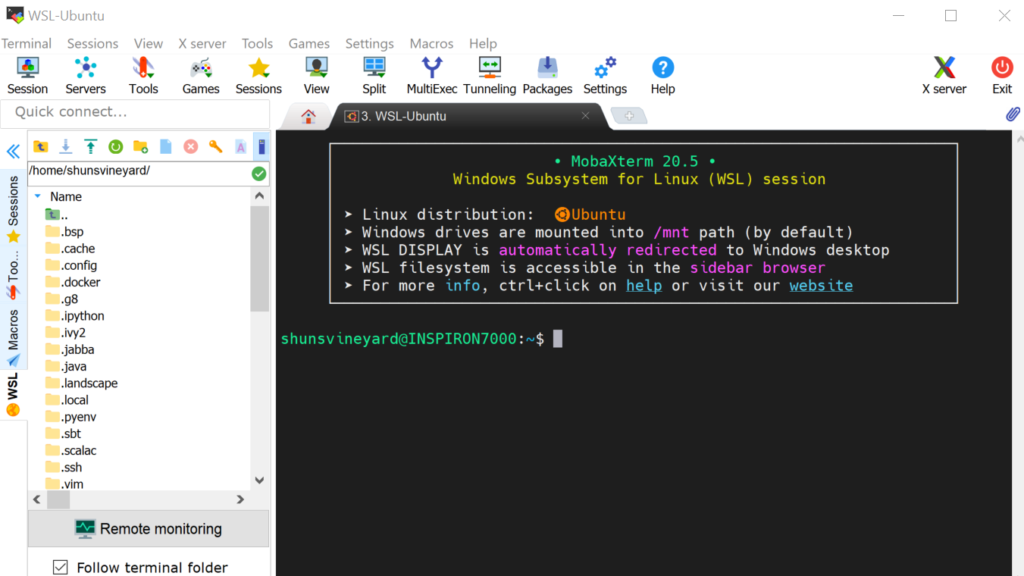1024x576 pixels.
Task: Open the Packages toolbar icon
Action: (547, 75)
